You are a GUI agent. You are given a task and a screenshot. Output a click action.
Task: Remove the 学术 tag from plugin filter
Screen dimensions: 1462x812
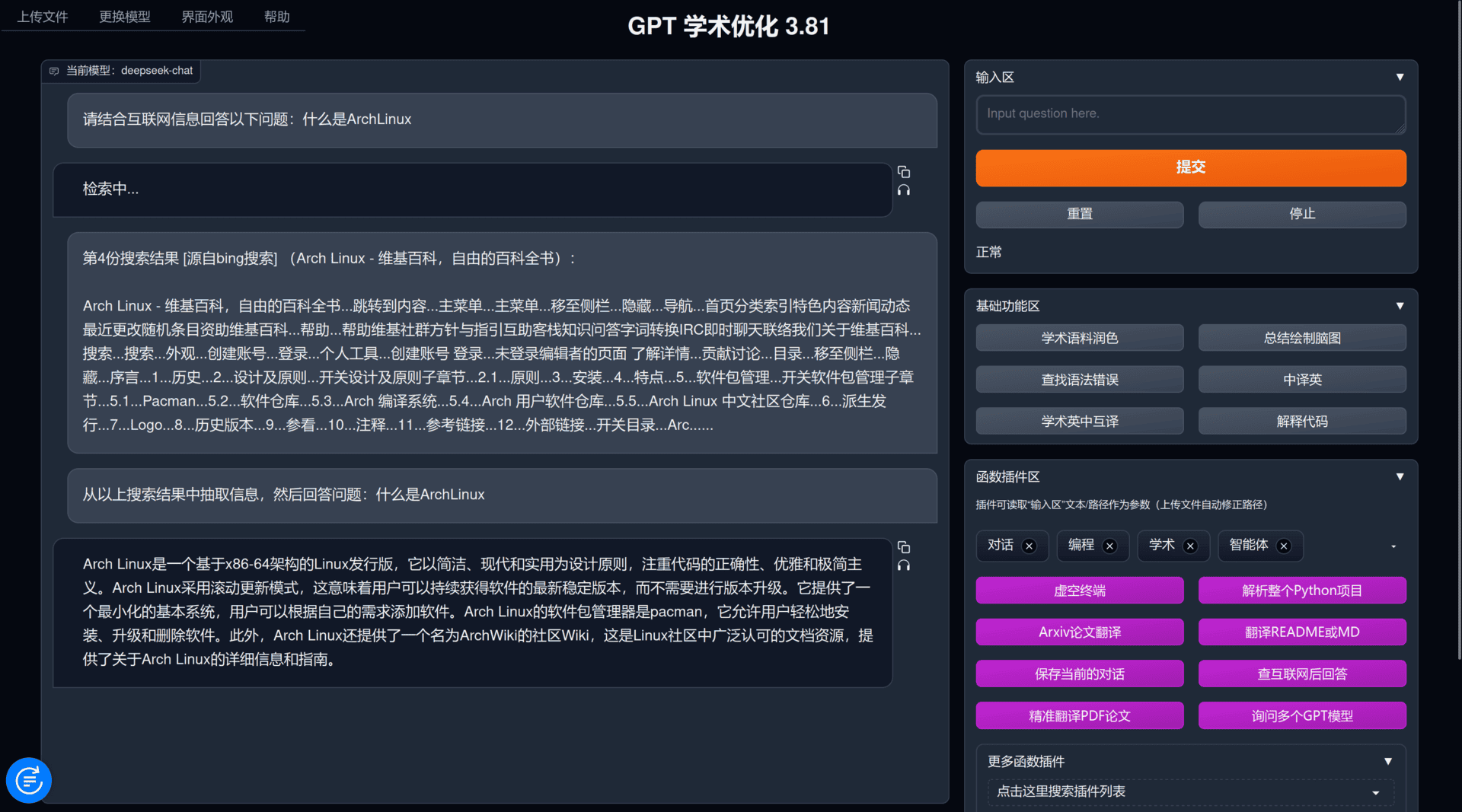[x=1190, y=546]
